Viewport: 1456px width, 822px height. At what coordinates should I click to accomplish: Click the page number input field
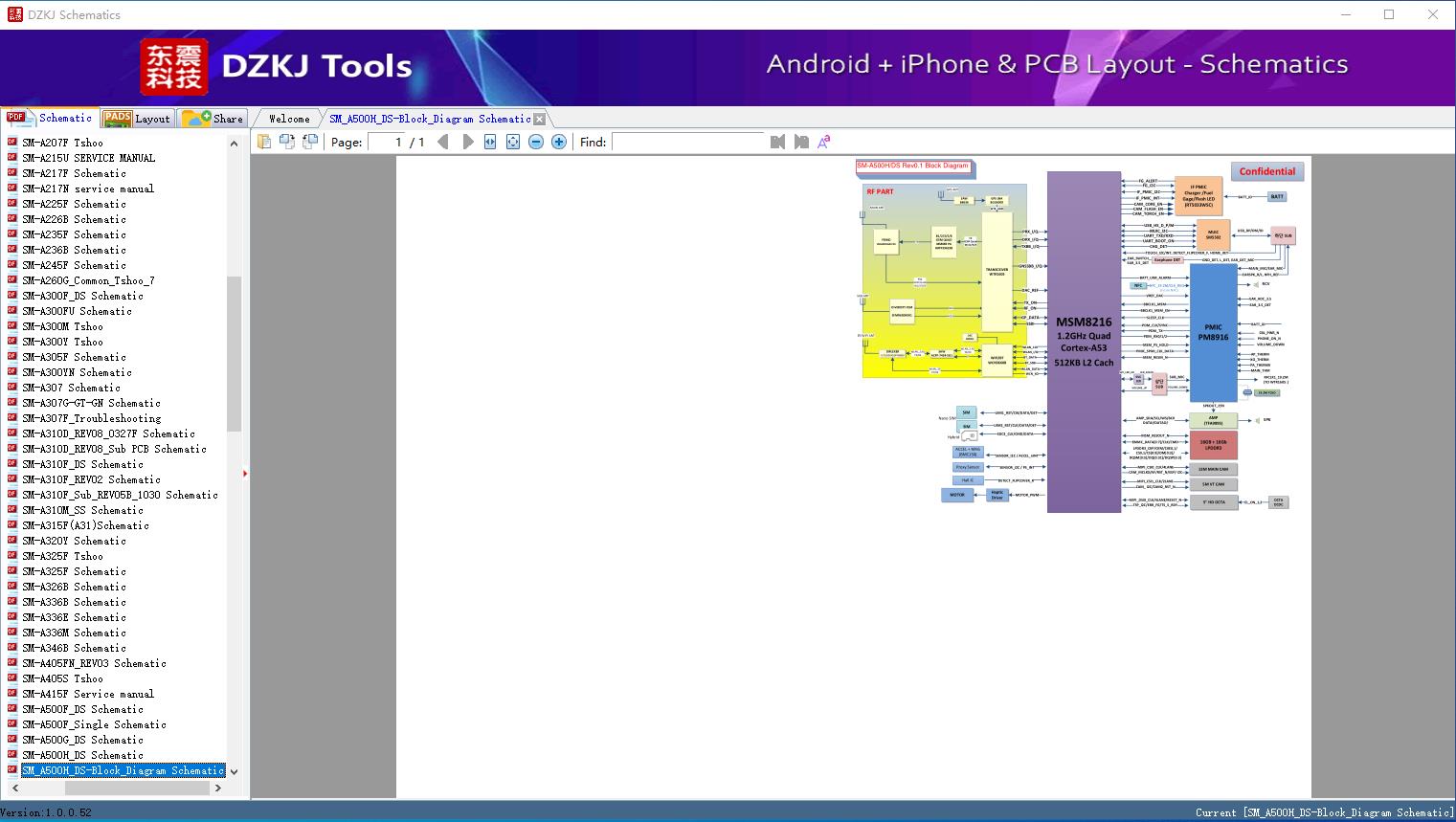point(386,142)
